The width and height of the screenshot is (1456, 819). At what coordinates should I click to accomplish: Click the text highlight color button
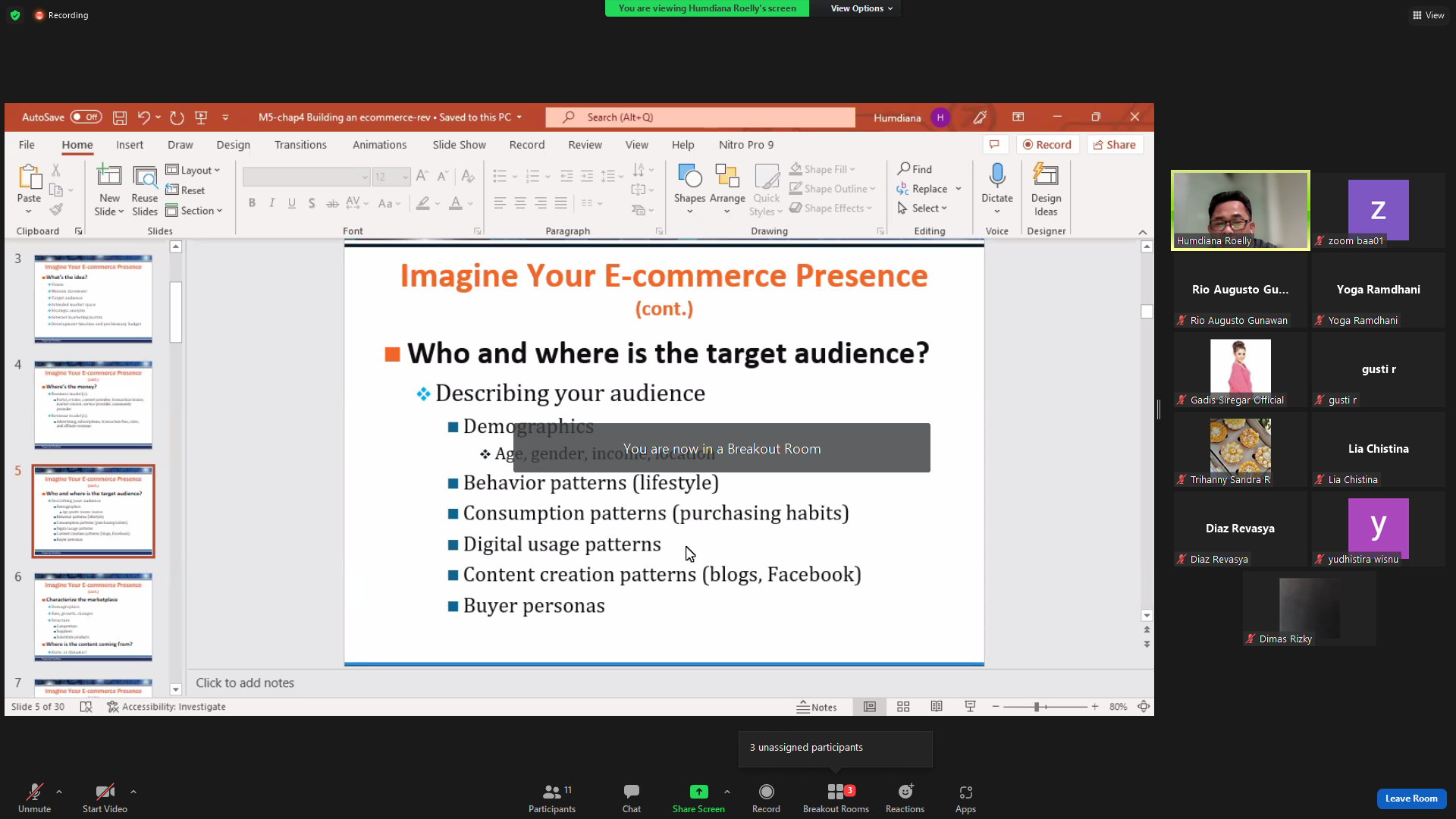pos(423,203)
